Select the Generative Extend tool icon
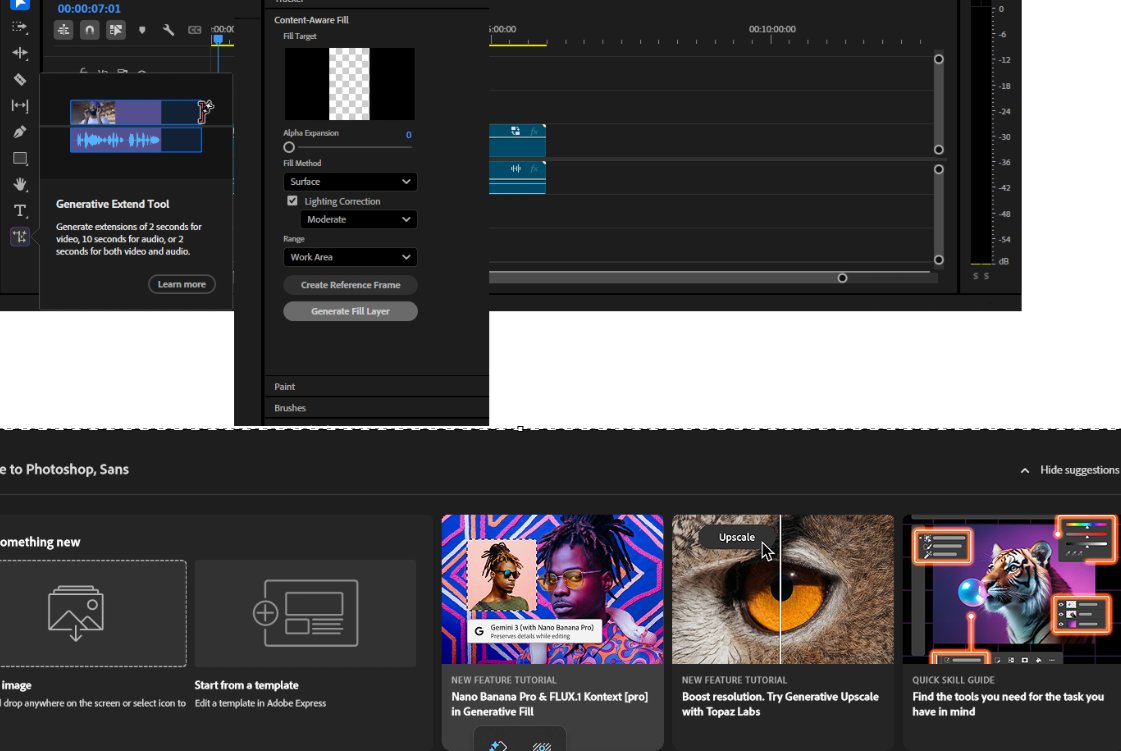This screenshot has width=1121, height=751. click(x=19, y=237)
